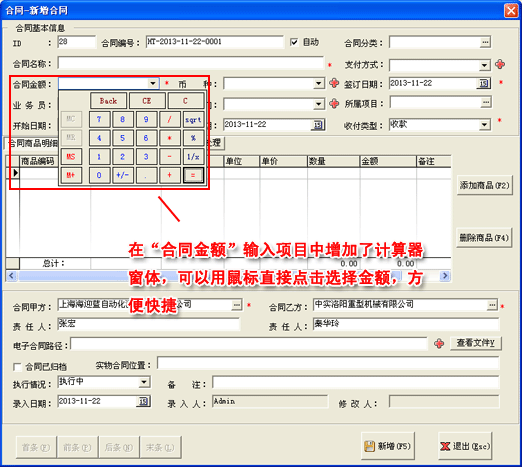The height and width of the screenshot is (467, 522).
Task: Click 删除商品(F4) button
Action: [484, 238]
